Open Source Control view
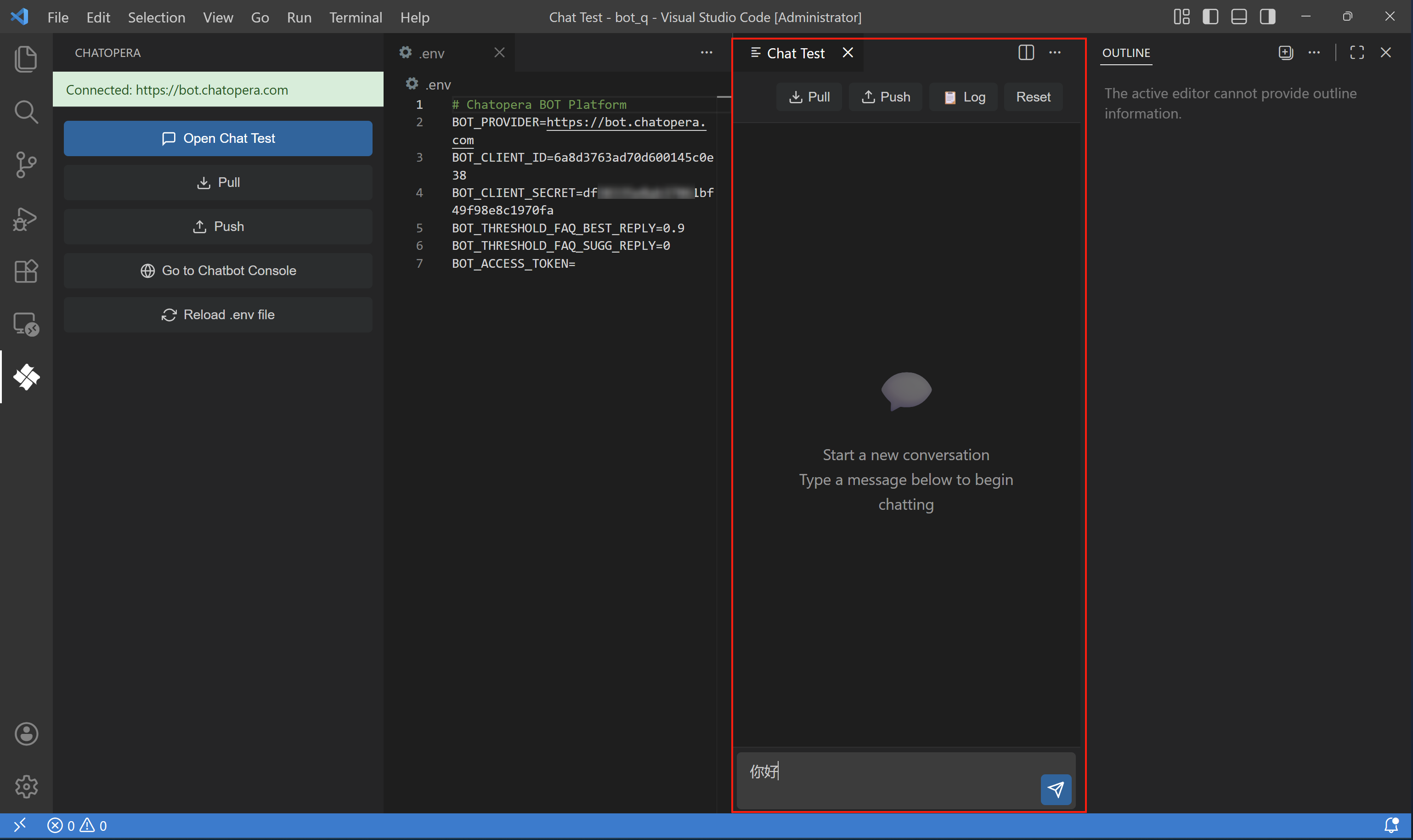 (x=26, y=165)
